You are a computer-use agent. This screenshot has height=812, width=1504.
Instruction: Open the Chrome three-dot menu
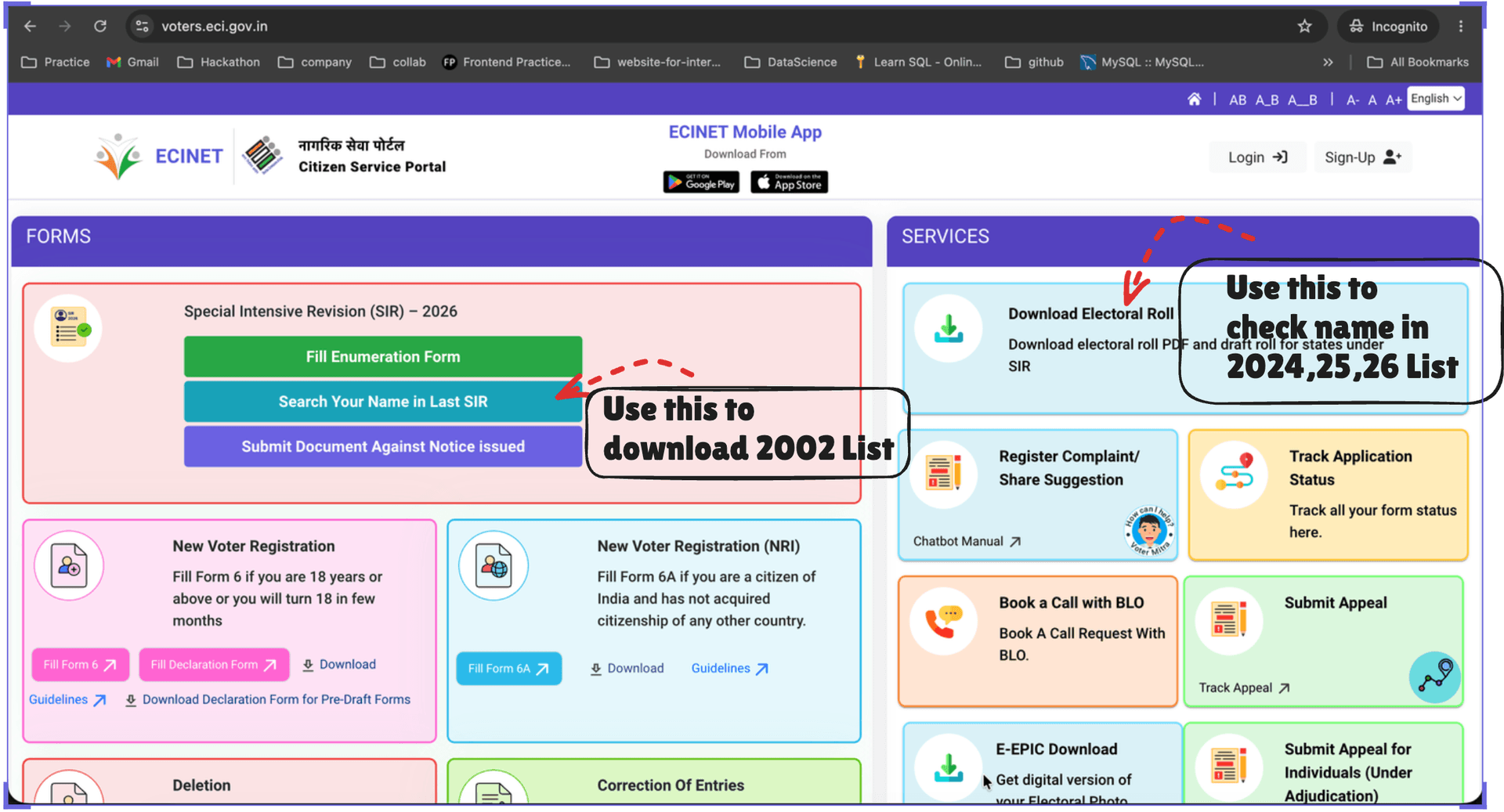pyautogui.click(x=1461, y=26)
